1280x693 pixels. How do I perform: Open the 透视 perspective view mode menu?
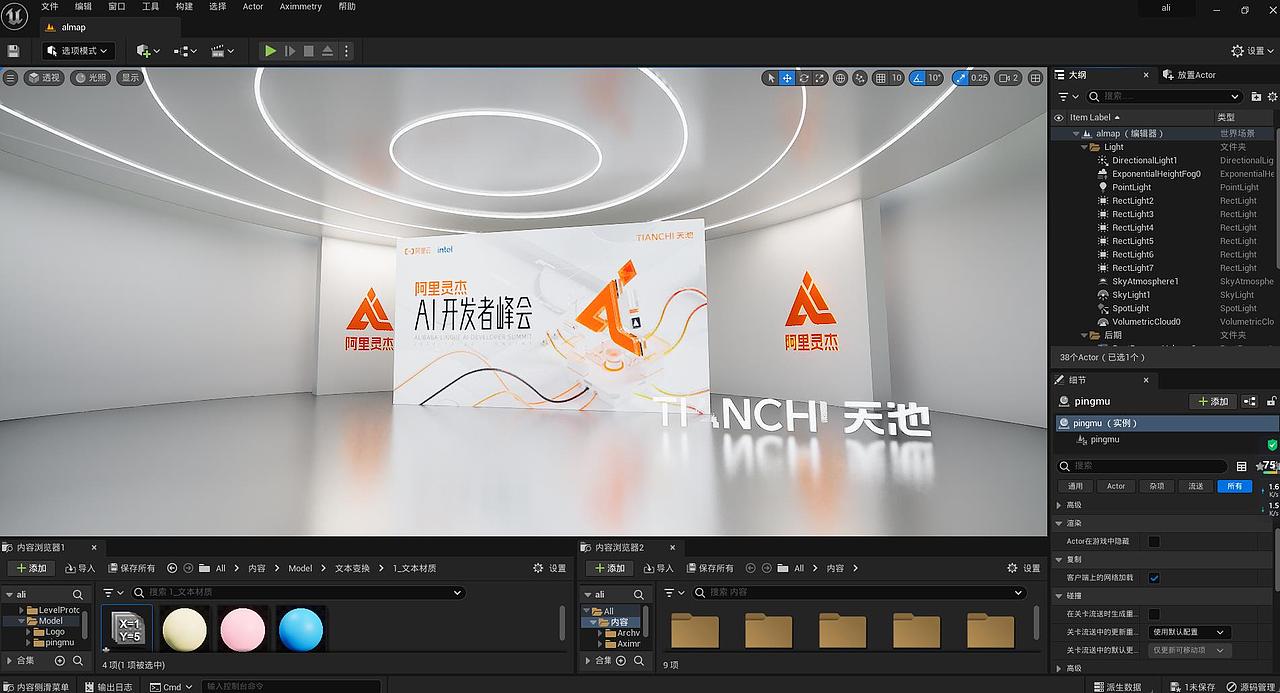pyautogui.click(x=43, y=77)
